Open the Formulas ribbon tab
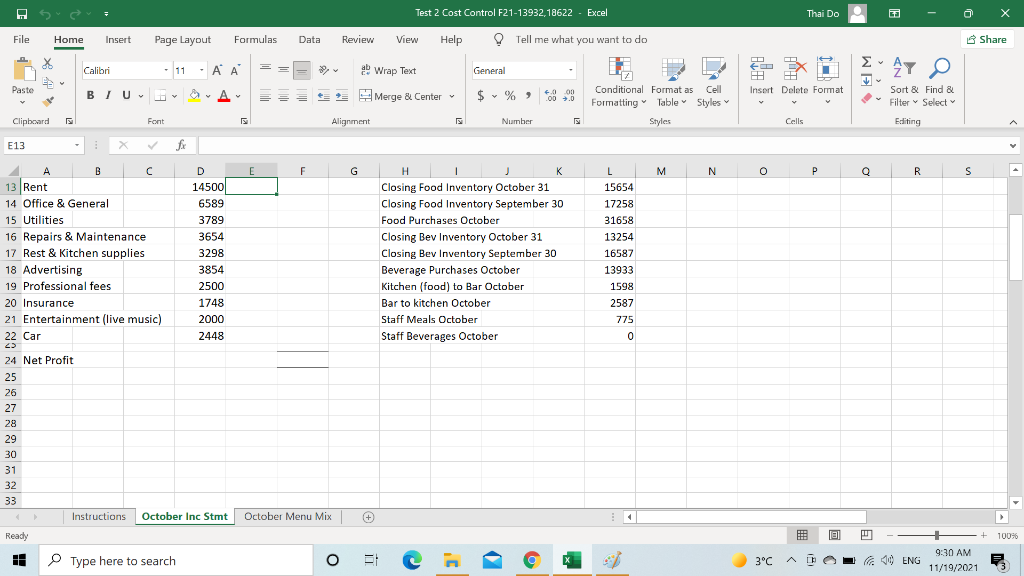Viewport: 1024px width, 576px height. point(255,40)
